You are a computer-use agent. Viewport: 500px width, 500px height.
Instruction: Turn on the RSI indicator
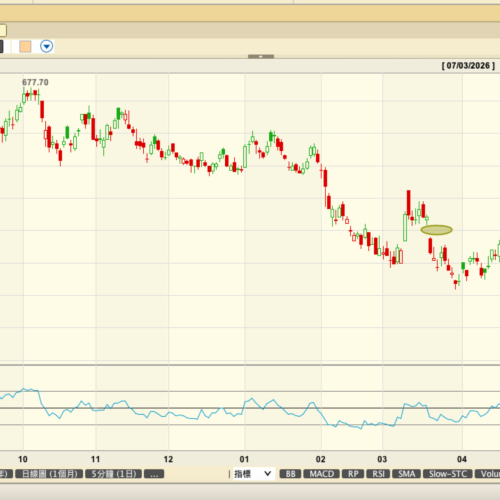(x=378, y=474)
